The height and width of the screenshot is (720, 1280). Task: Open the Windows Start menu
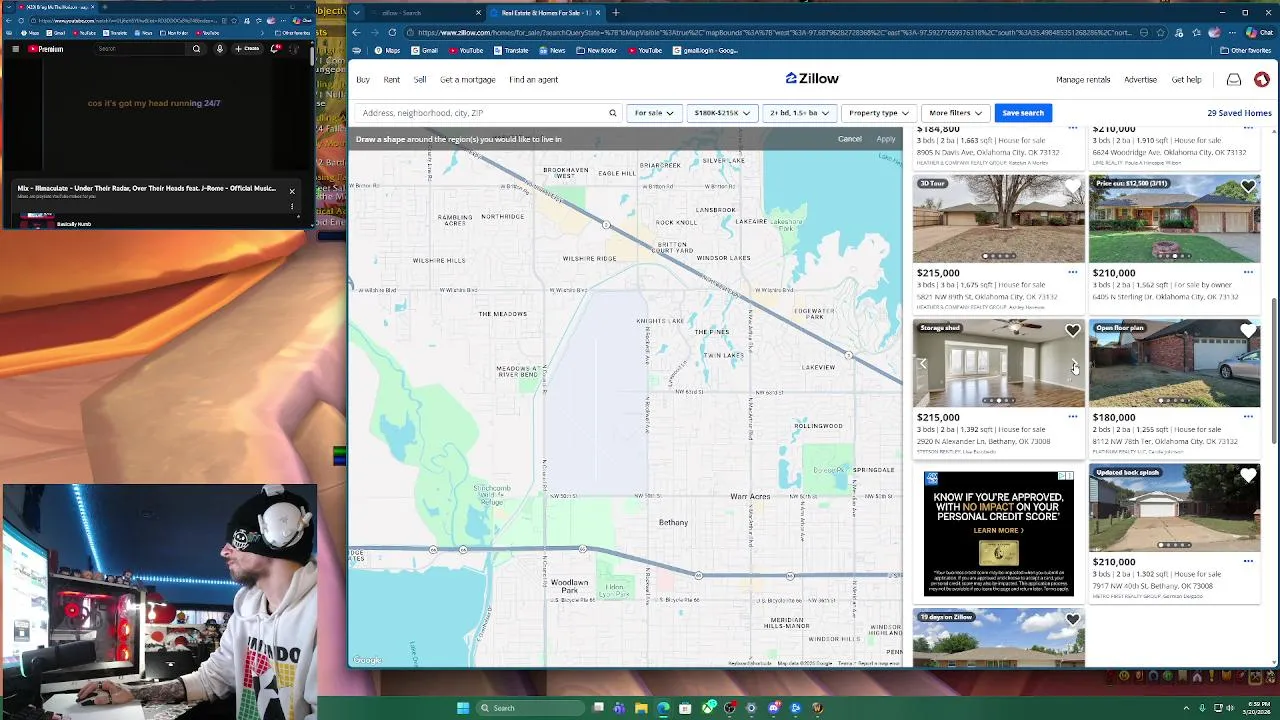click(463, 708)
